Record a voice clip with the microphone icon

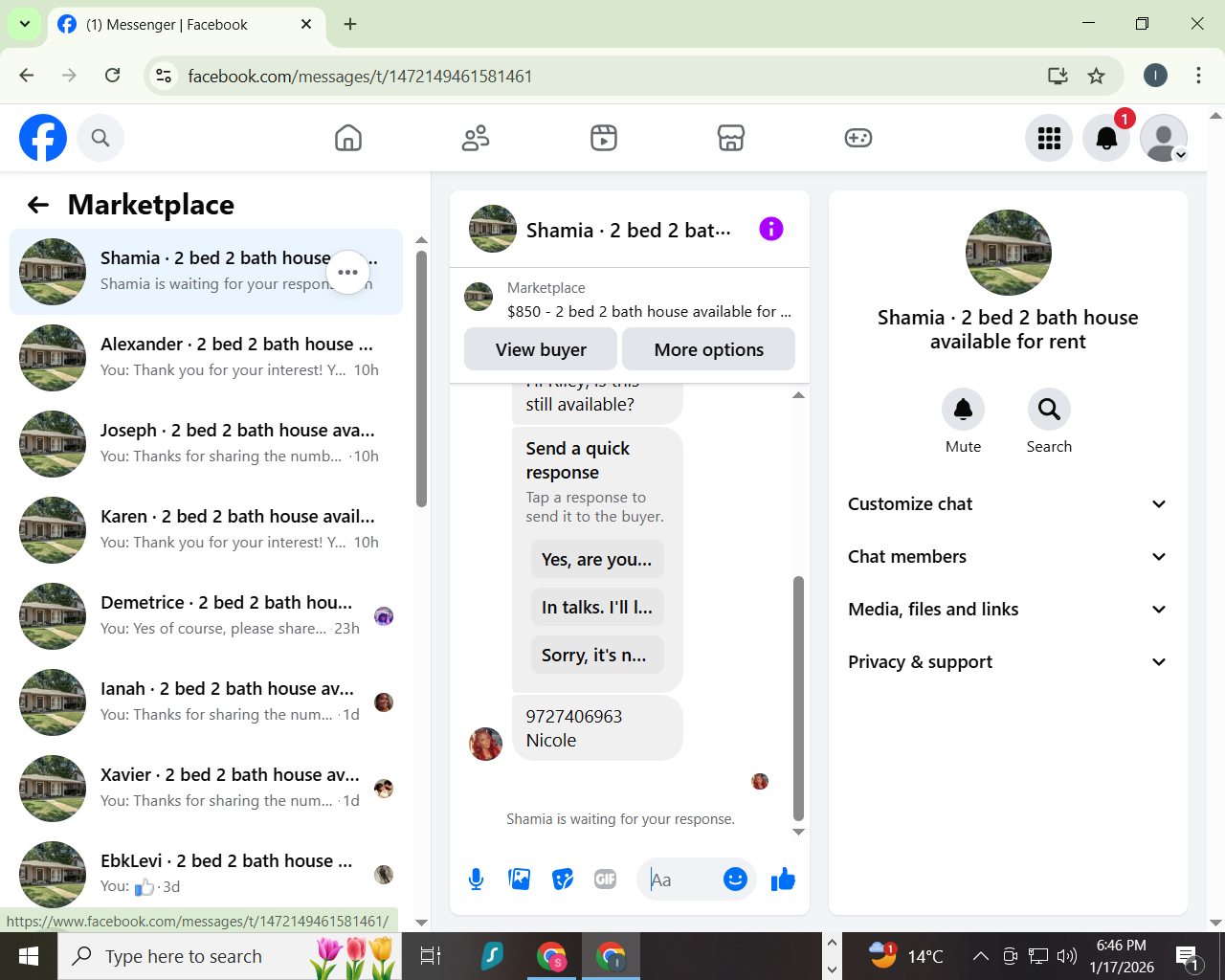pyautogui.click(x=476, y=879)
